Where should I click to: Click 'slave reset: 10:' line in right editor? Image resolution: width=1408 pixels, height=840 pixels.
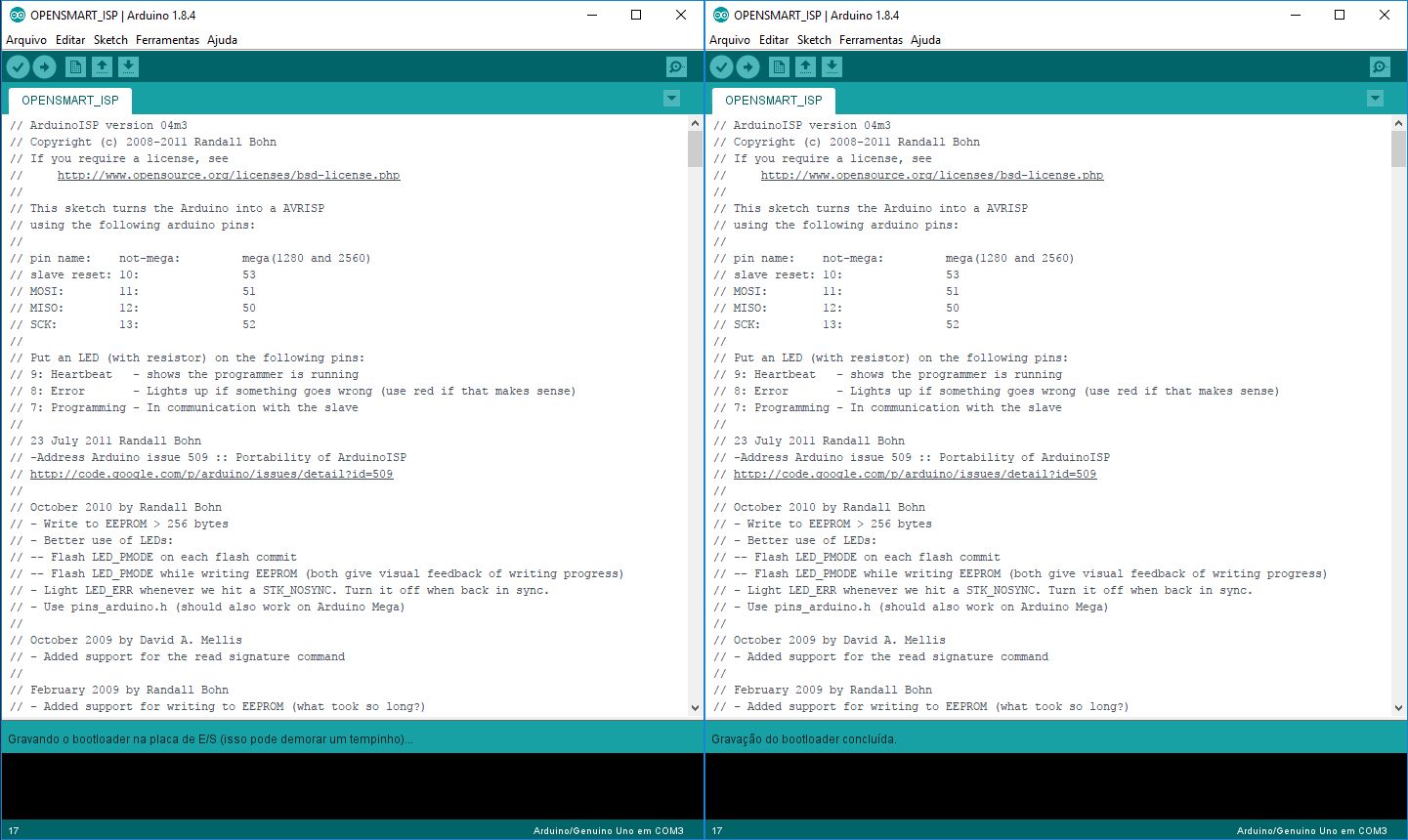pyautogui.click(x=836, y=275)
